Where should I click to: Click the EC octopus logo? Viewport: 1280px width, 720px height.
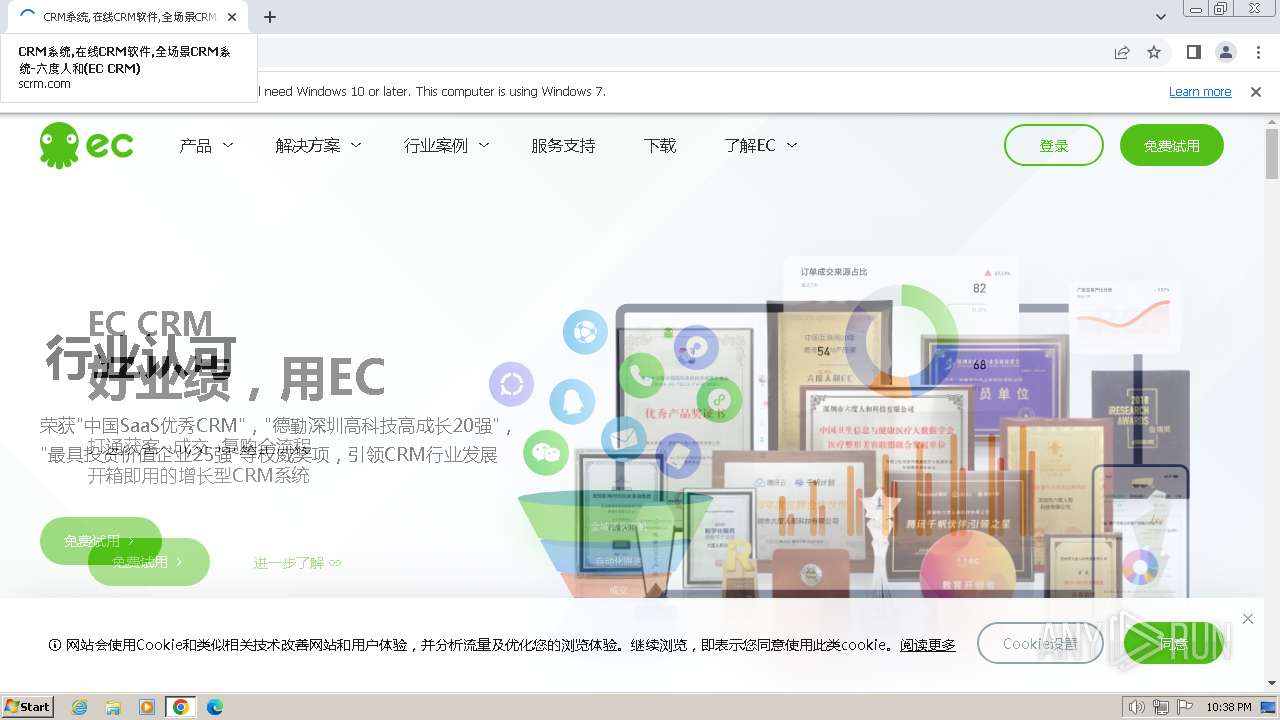pos(86,145)
